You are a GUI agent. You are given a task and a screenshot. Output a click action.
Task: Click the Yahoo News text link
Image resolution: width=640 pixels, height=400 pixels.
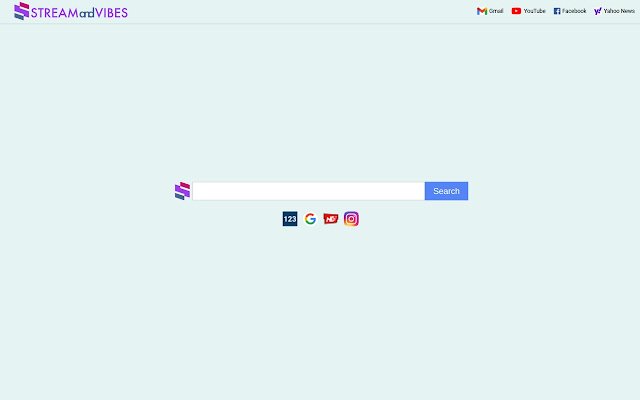(619, 11)
